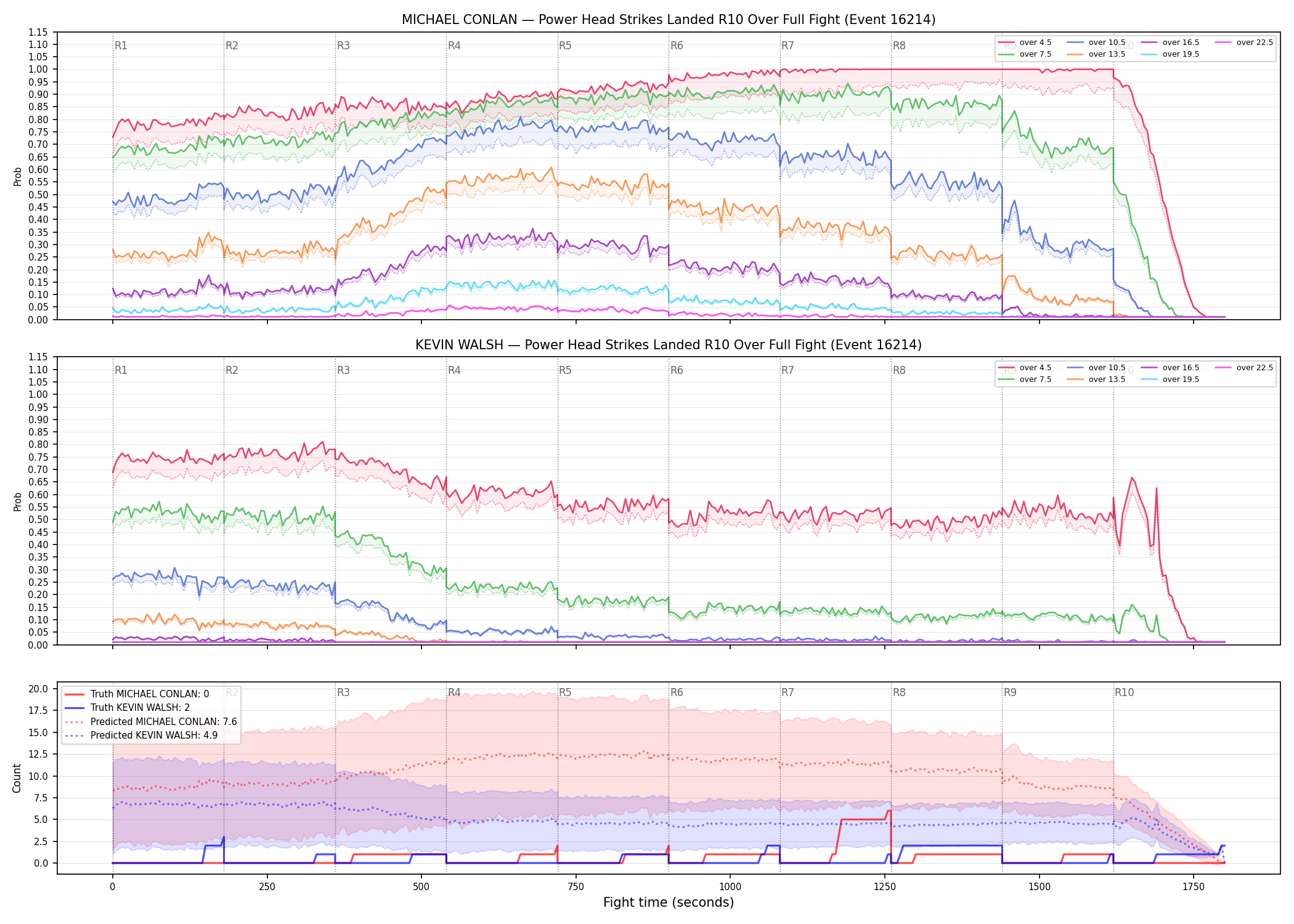The image size is (1294, 924).
Task: Select the R2 round label in Walsh chart
Action: pyautogui.click(x=232, y=370)
